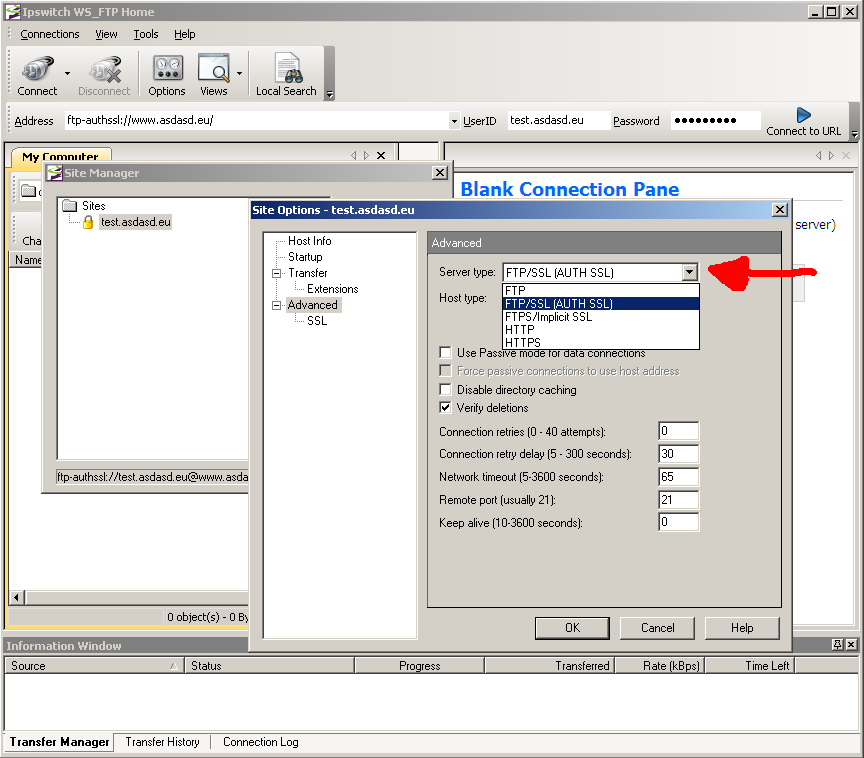This screenshot has height=758, width=864.
Task: Click the Password input field
Action: (715, 121)
